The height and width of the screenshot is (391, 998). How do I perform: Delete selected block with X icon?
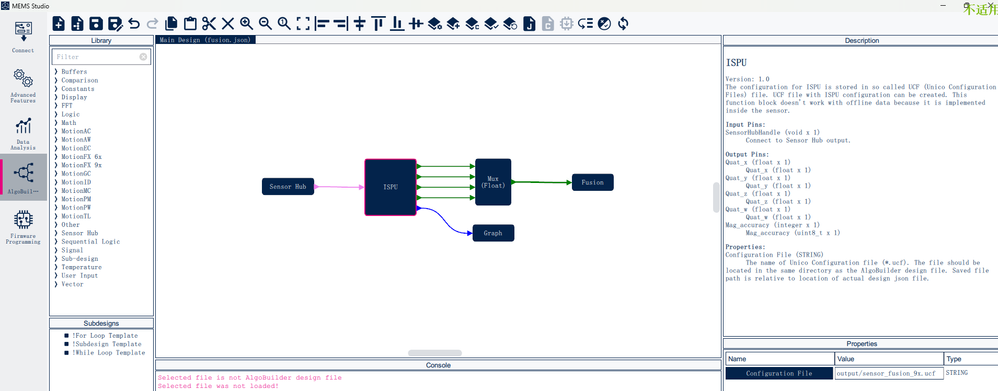[227, 24]
